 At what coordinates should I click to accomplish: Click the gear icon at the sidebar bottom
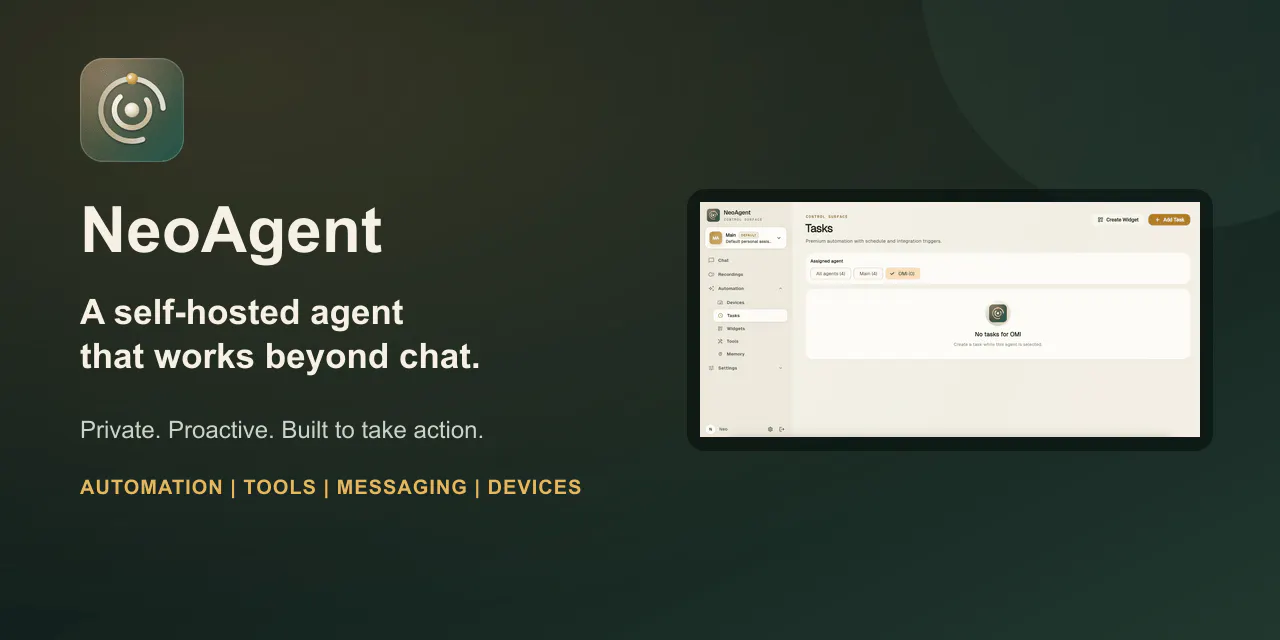(770, 429)
